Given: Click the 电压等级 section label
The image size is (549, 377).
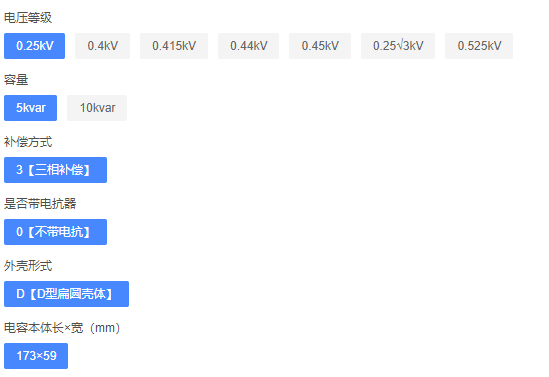Looking at the screenshot, I should coord(28,18).
